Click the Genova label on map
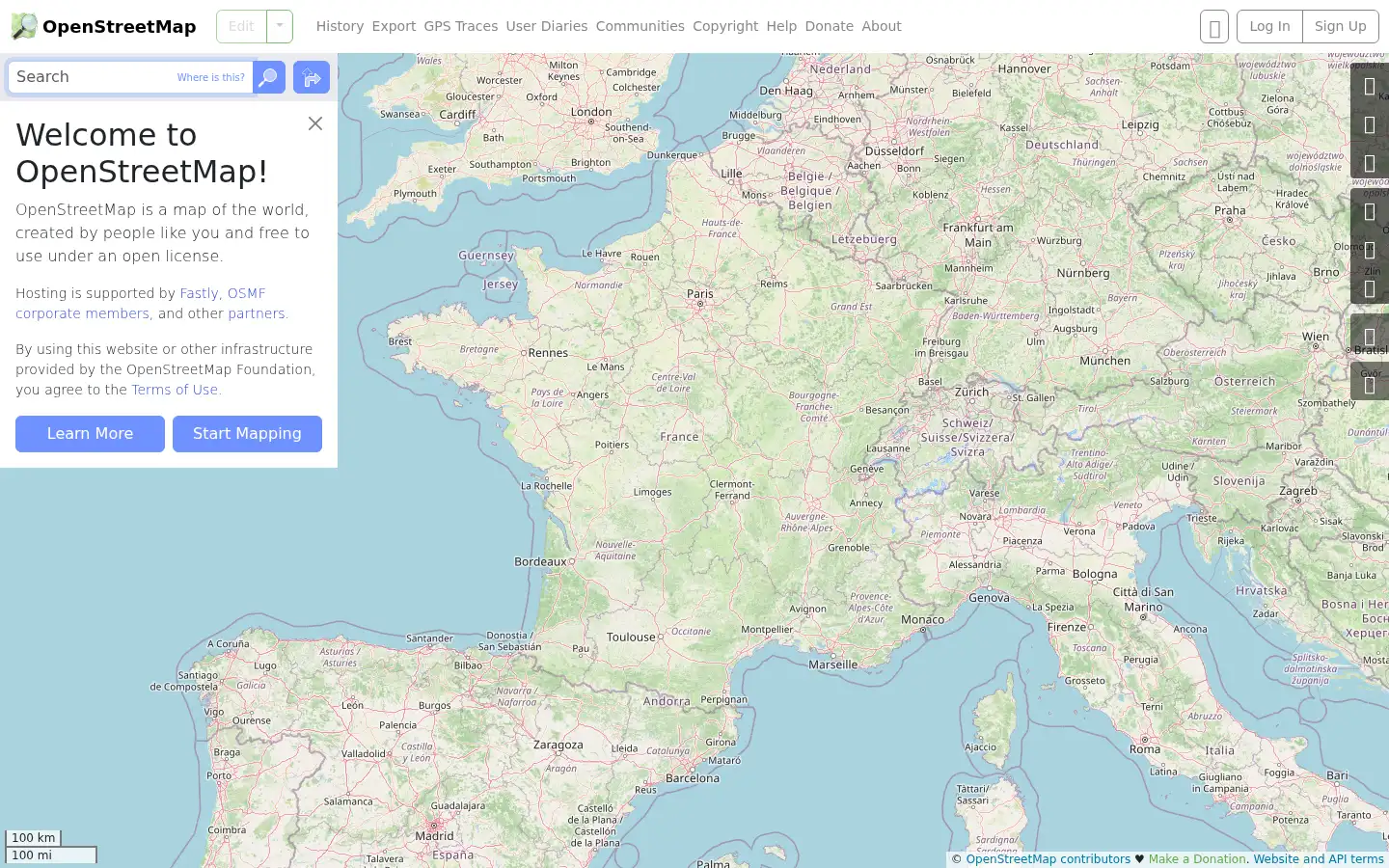 [x=990, y=598]
